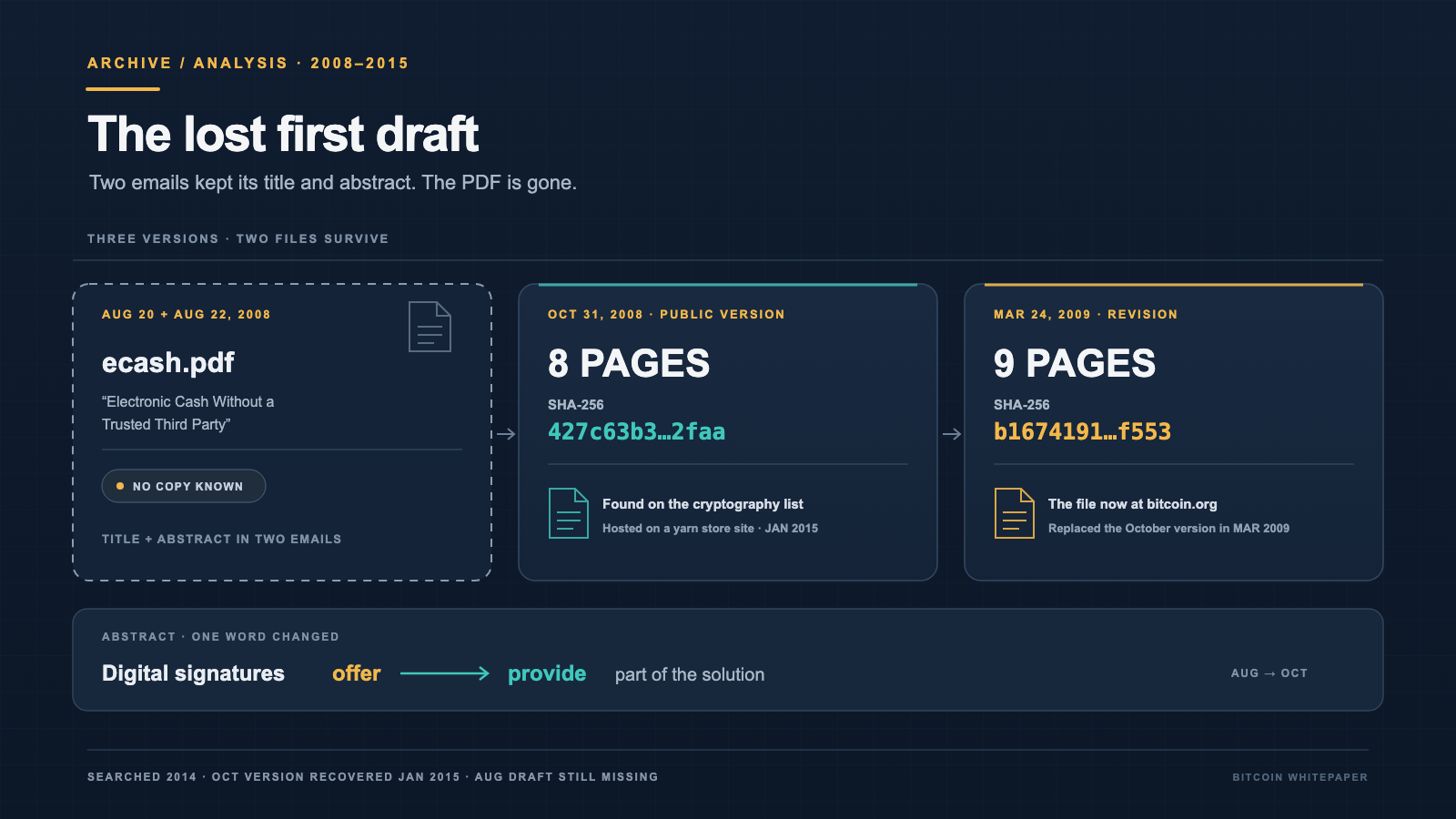Click the NO COPY KNOWN badge

pyautogui.click(x=184, y=486)
